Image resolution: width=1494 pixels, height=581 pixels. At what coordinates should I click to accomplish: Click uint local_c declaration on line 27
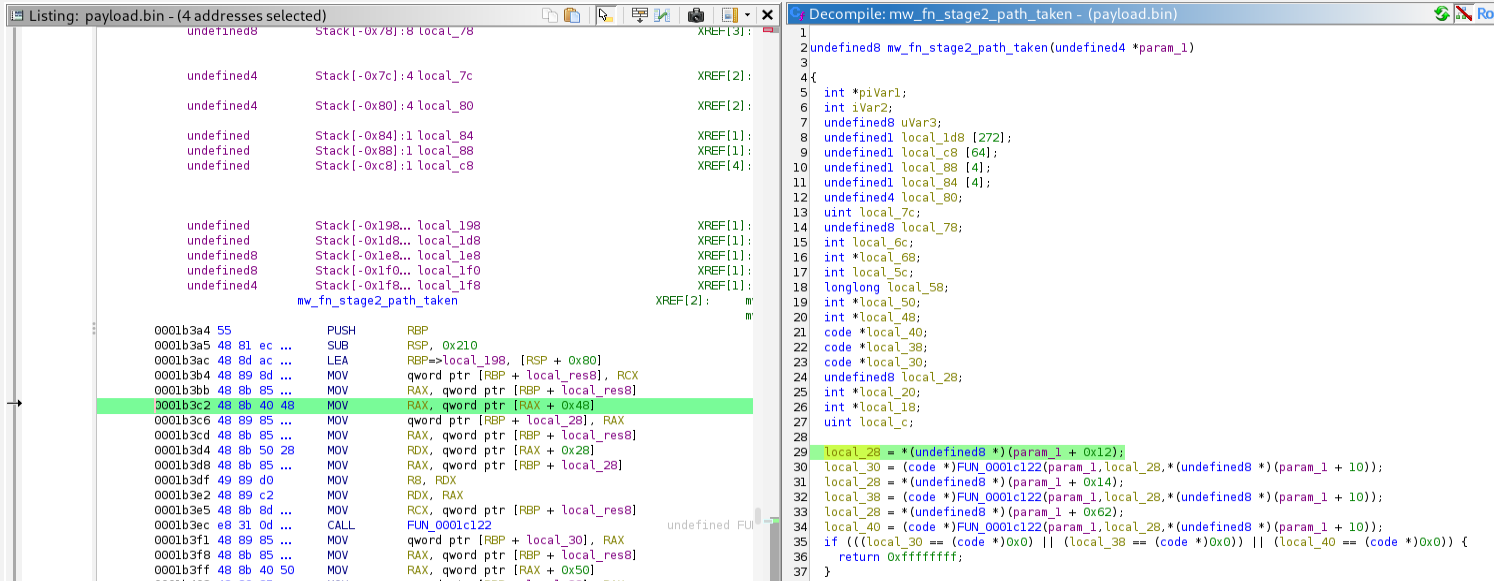click(x=868, y=422)
